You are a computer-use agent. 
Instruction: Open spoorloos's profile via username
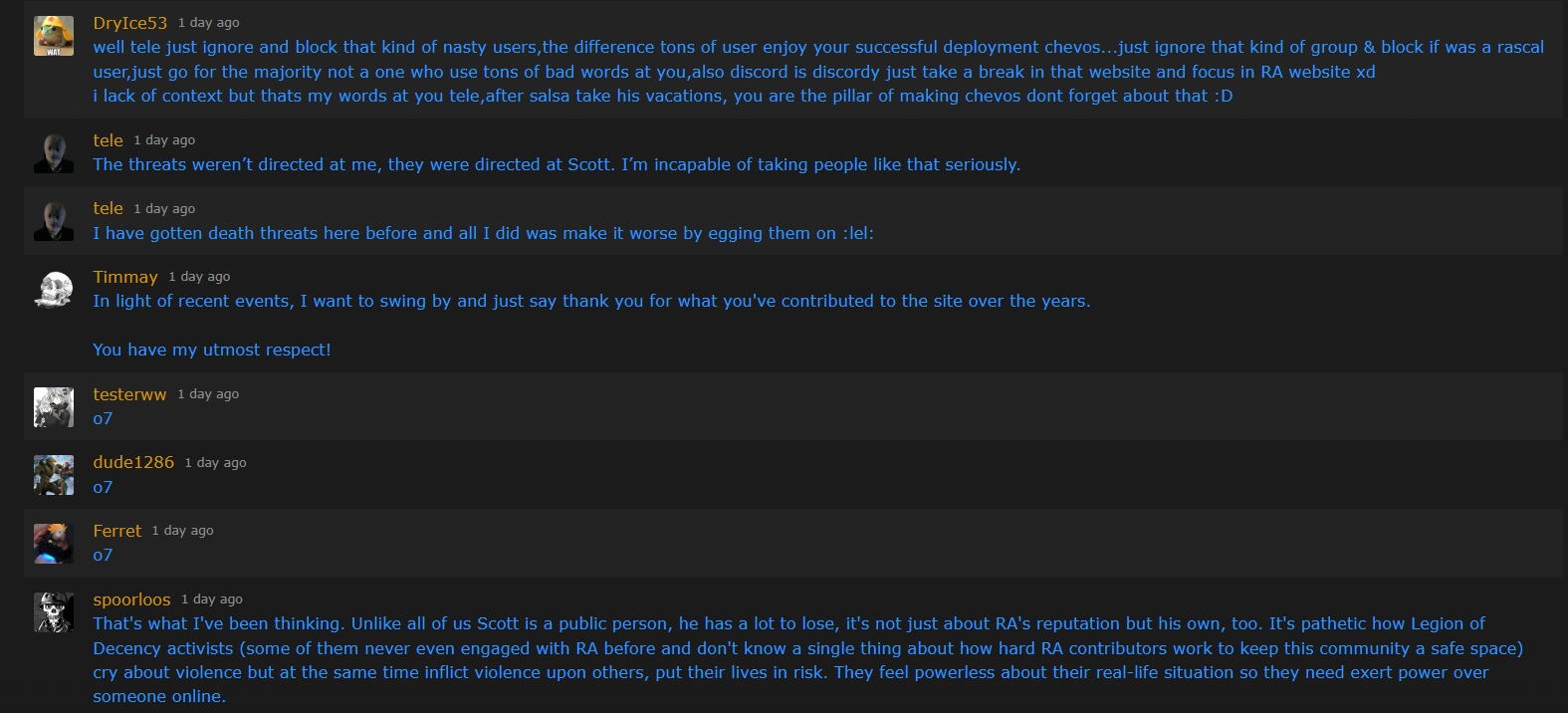pyautogui.click(x=132, y=599)
